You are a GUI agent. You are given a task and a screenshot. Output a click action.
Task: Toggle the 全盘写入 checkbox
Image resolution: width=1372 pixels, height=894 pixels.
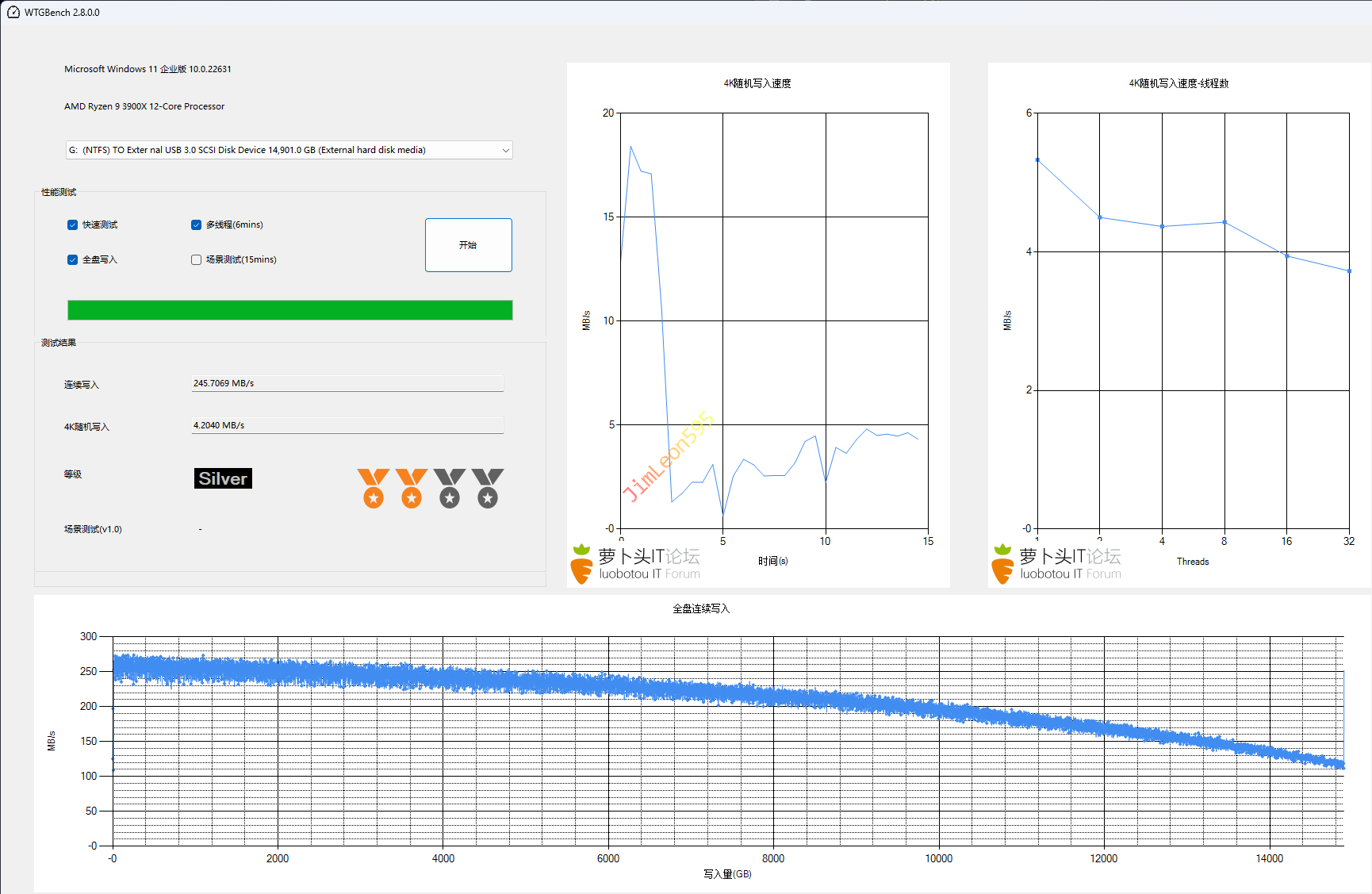point(73,260)
